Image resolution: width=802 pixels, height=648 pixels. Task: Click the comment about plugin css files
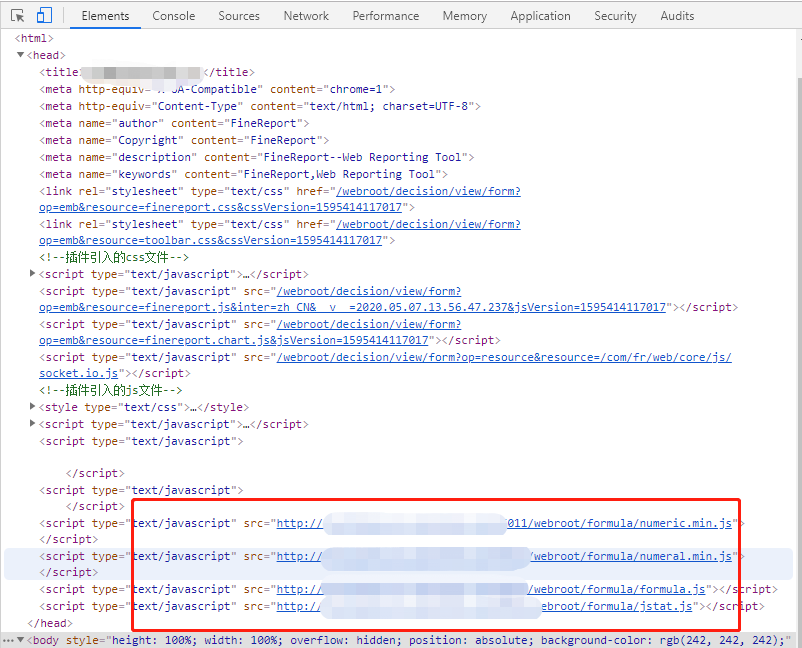coord(114,257)
